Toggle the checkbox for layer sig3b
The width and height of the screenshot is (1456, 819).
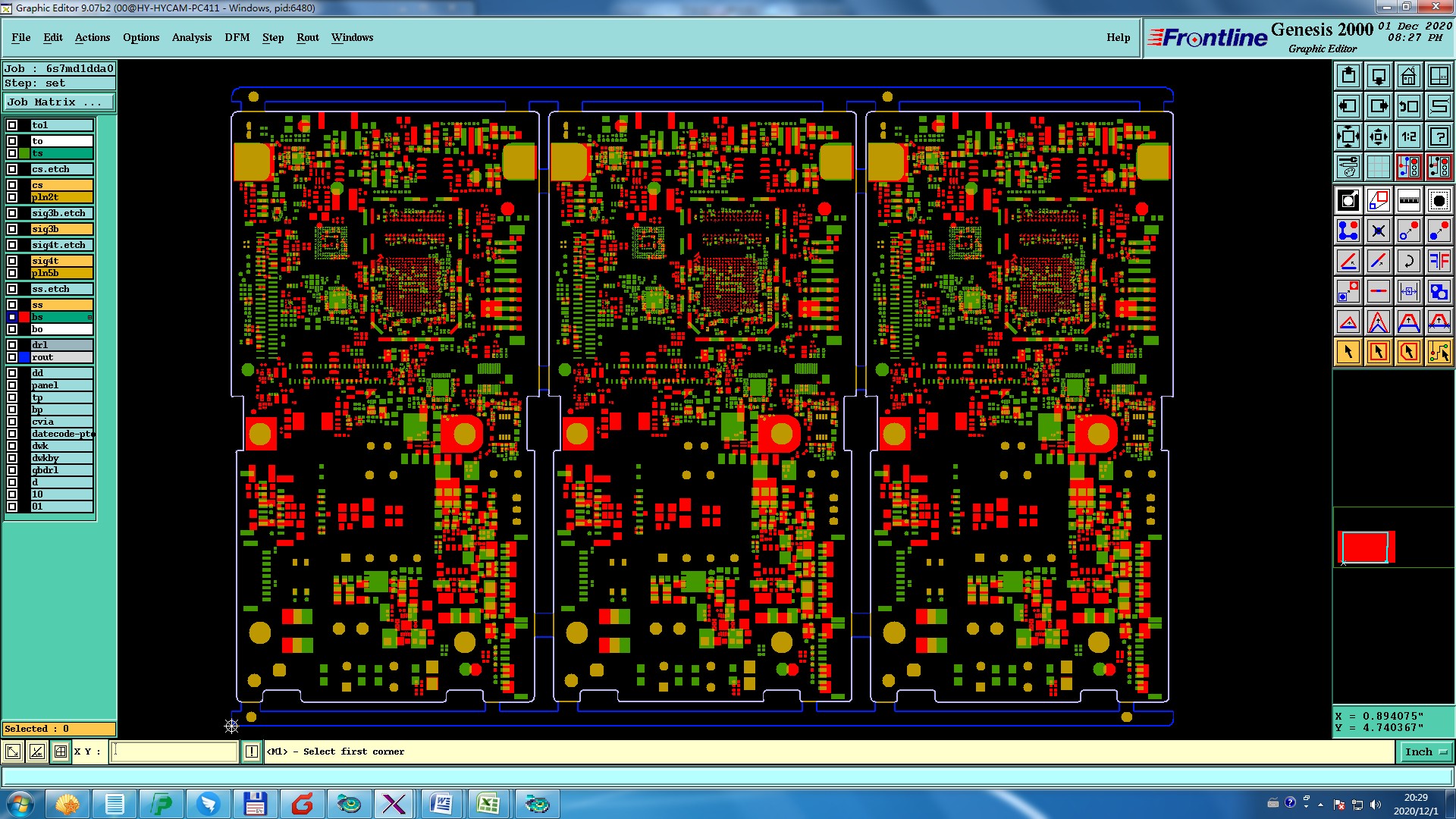pyautogui.click(x=12, y=229)
